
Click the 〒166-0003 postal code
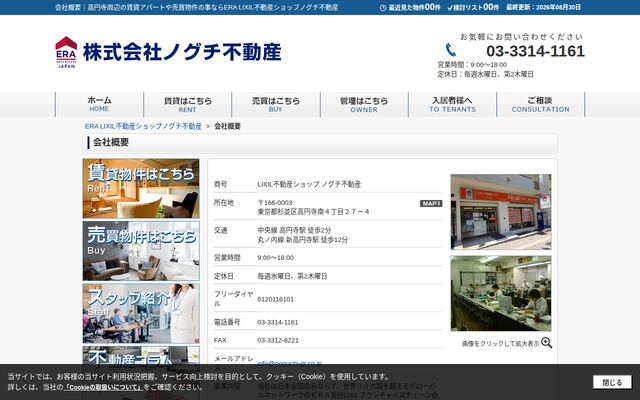pos(275,202)
